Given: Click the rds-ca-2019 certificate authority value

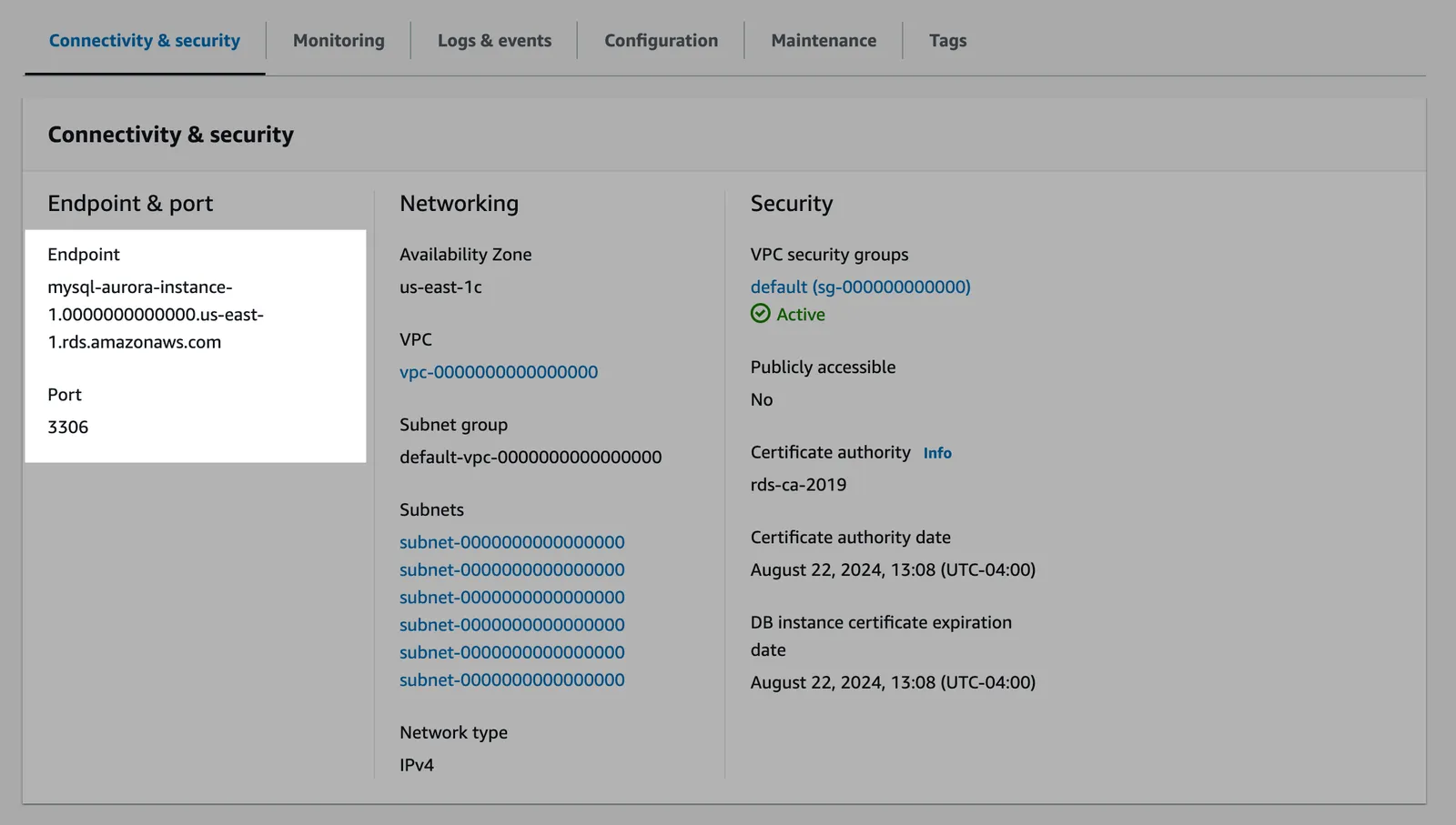Looking at the screenshot, I should click(x=798, y=484).
